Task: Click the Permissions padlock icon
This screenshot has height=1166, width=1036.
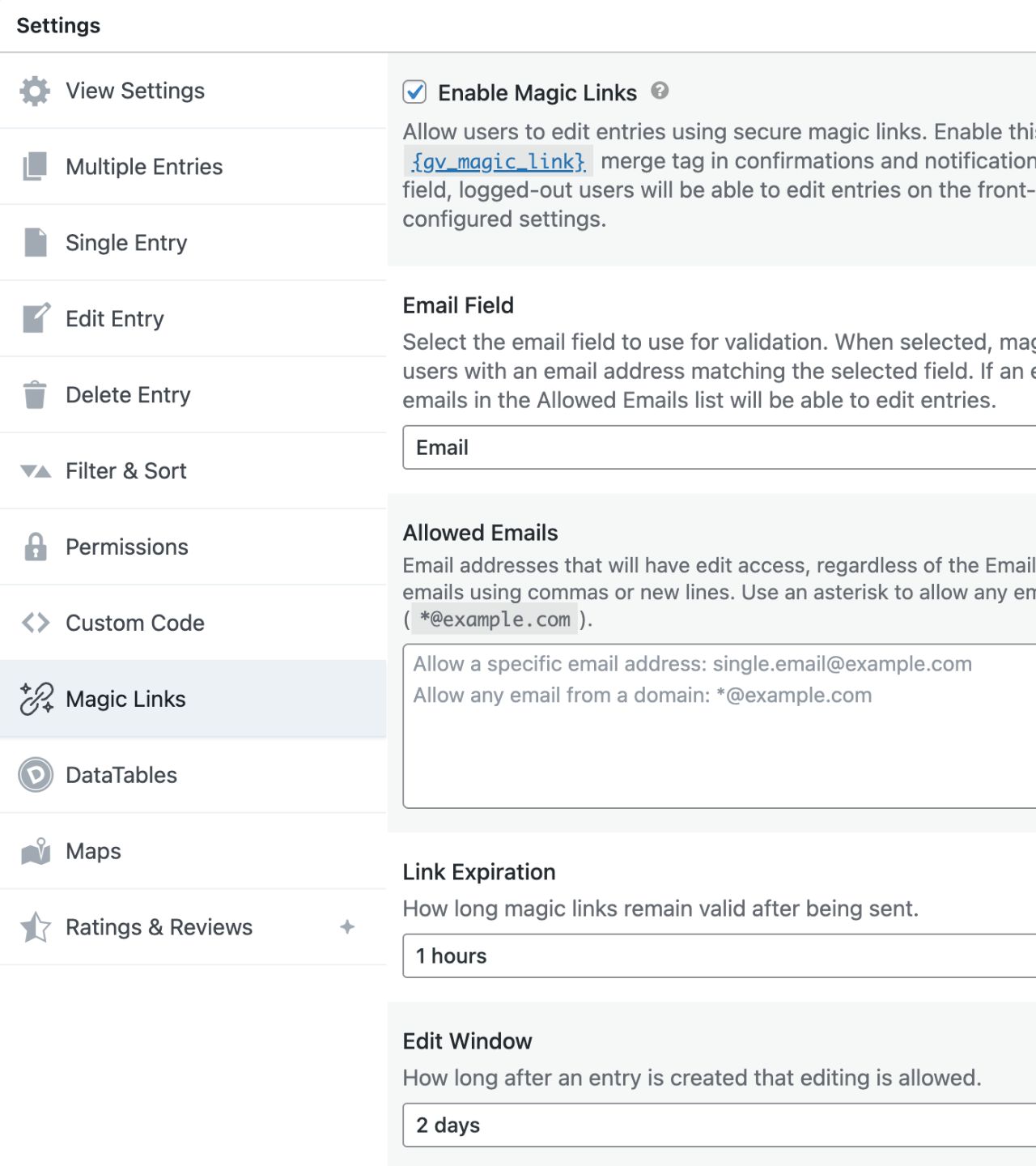Action: tap(35, 547)
